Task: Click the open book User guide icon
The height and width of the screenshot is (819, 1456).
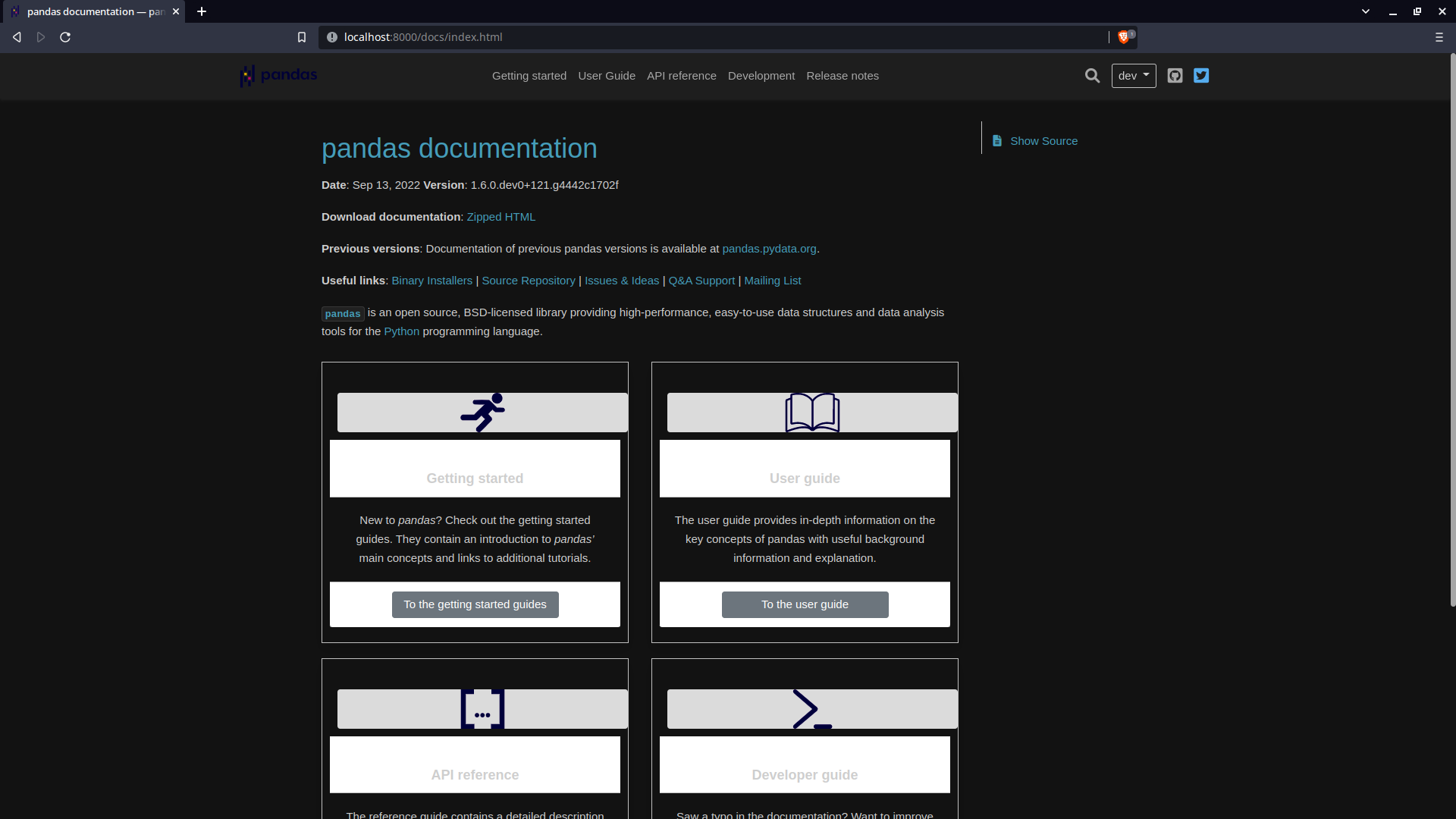Action: click(812, 413)
